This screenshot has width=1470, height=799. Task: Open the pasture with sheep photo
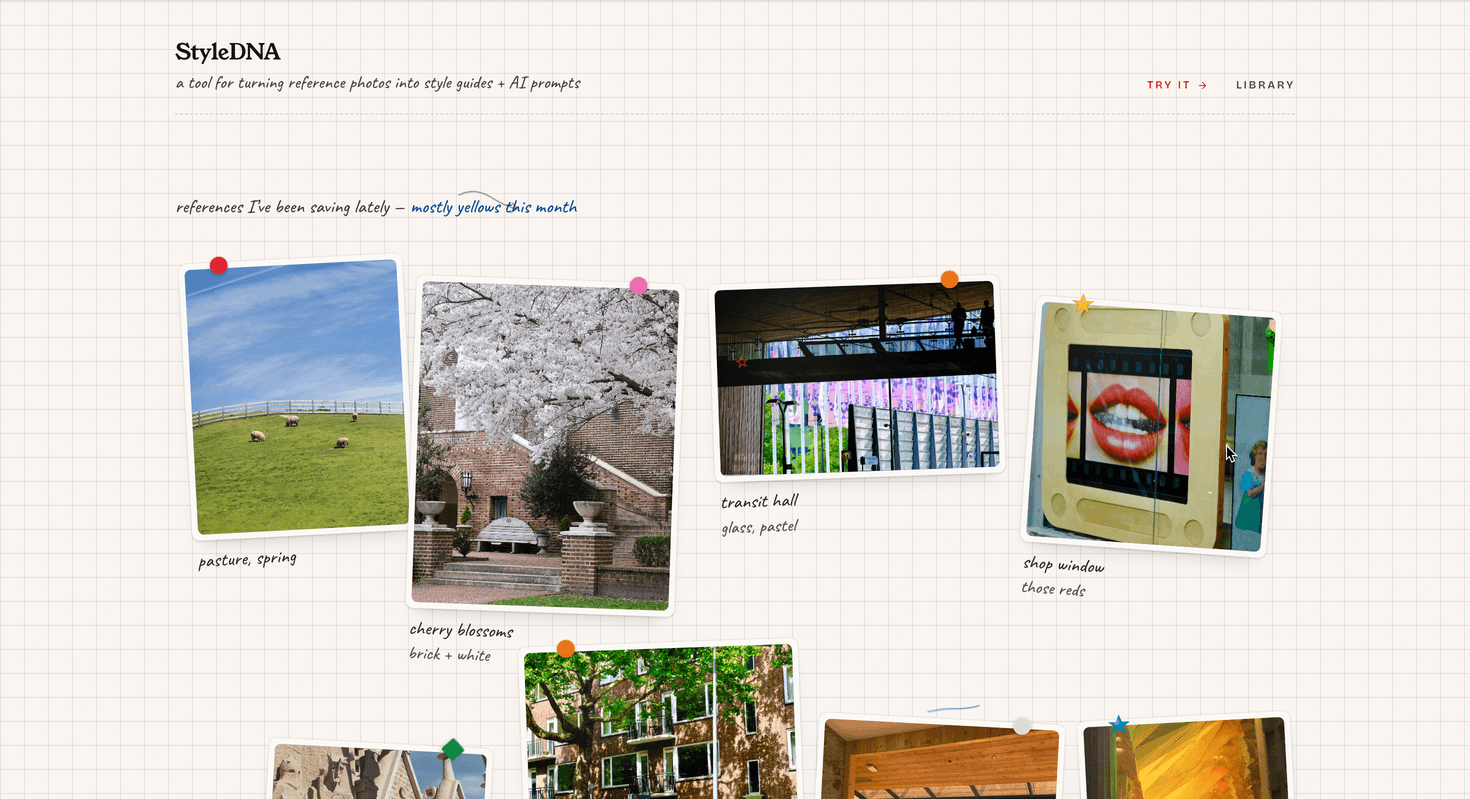(x=297, y=400)
